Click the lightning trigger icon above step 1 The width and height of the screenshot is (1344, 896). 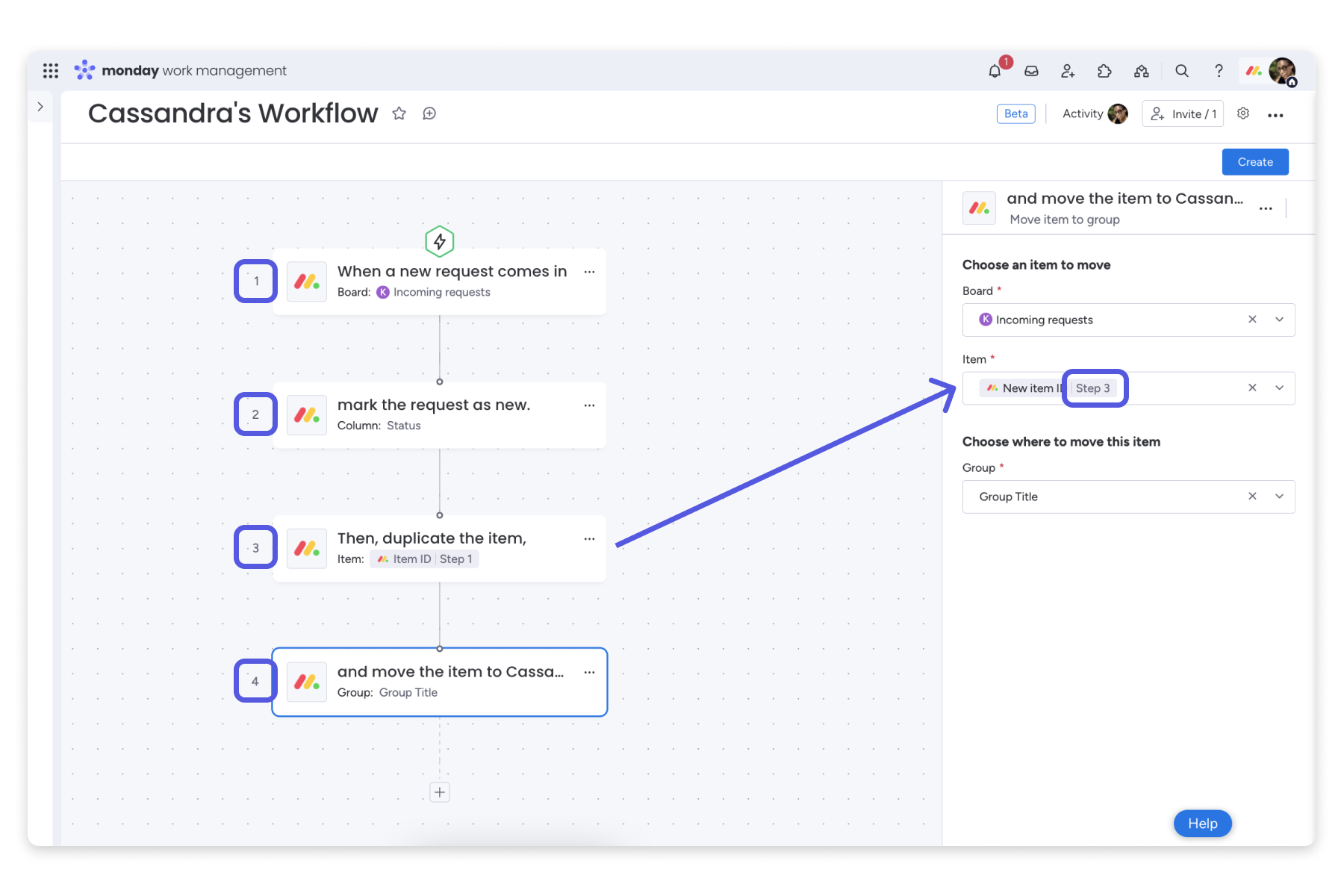point(439,241)
